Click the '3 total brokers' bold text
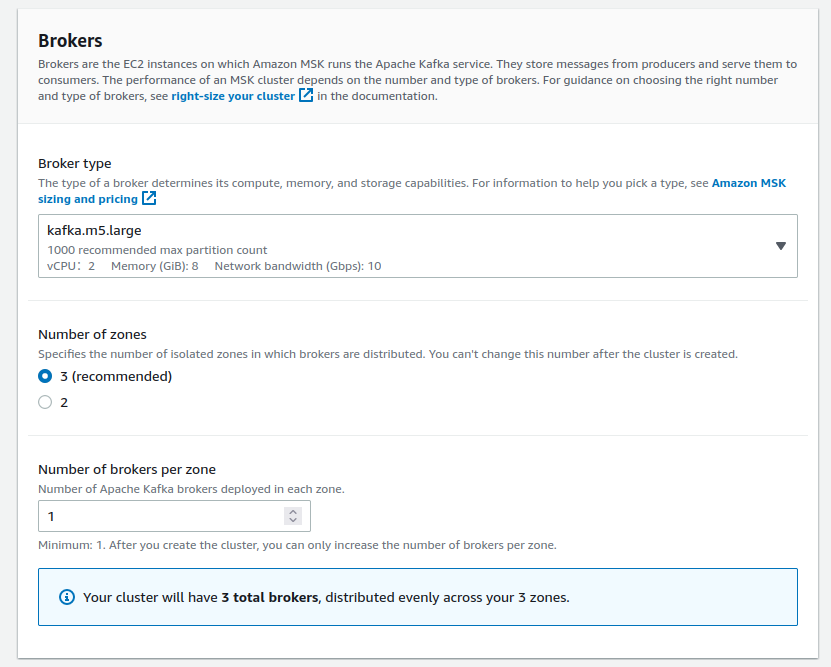 pyautogui.click(x=270, y=598)
